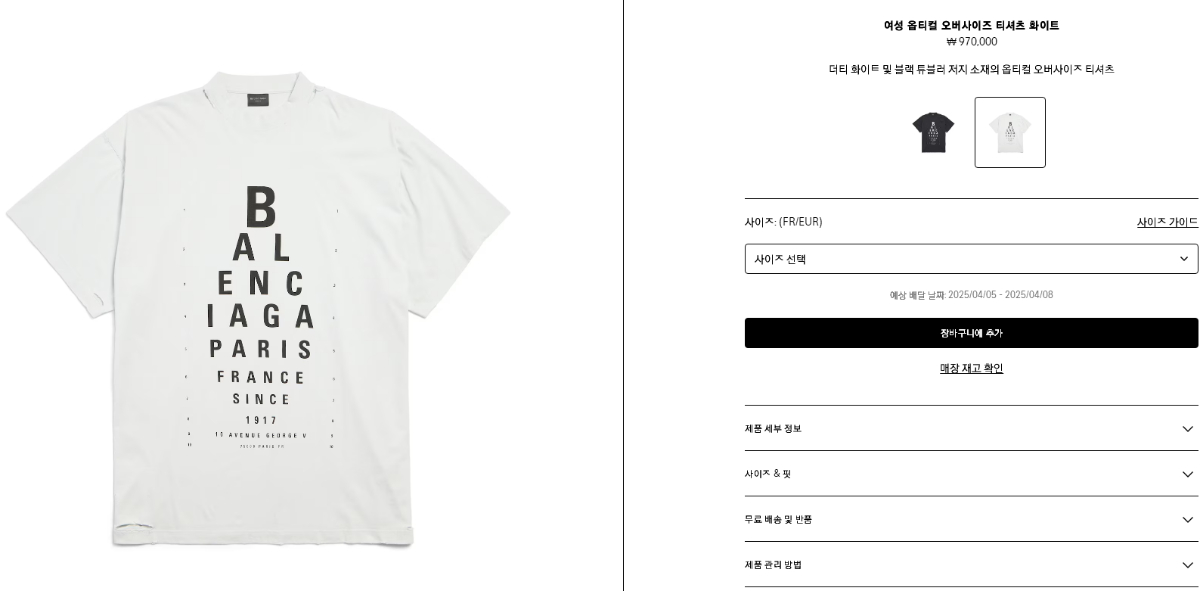
Task: Select the black t-shirt color thumbnail
Action: [x=933, y=132]
